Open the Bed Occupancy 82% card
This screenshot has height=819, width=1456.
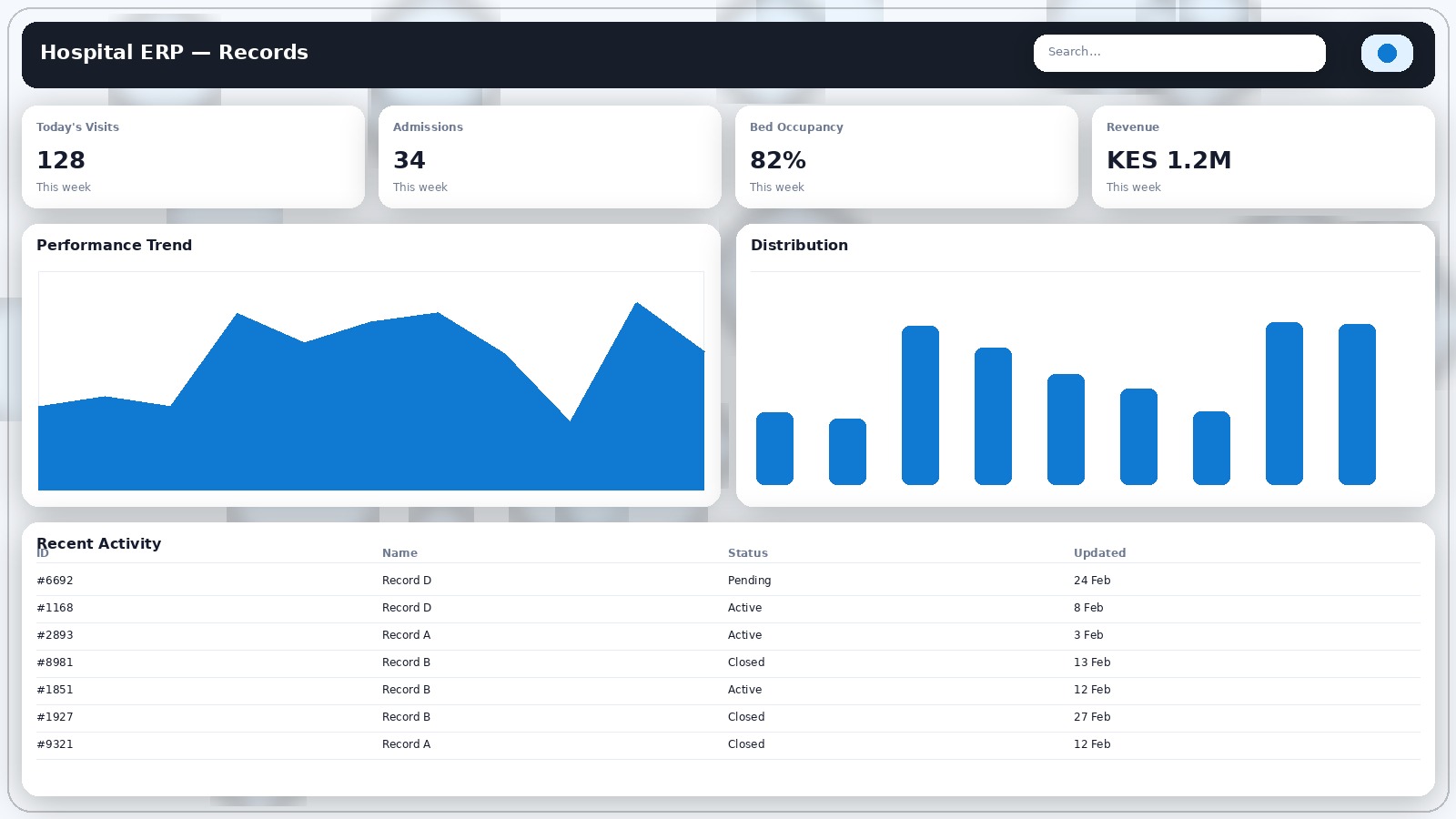point(906,157)
